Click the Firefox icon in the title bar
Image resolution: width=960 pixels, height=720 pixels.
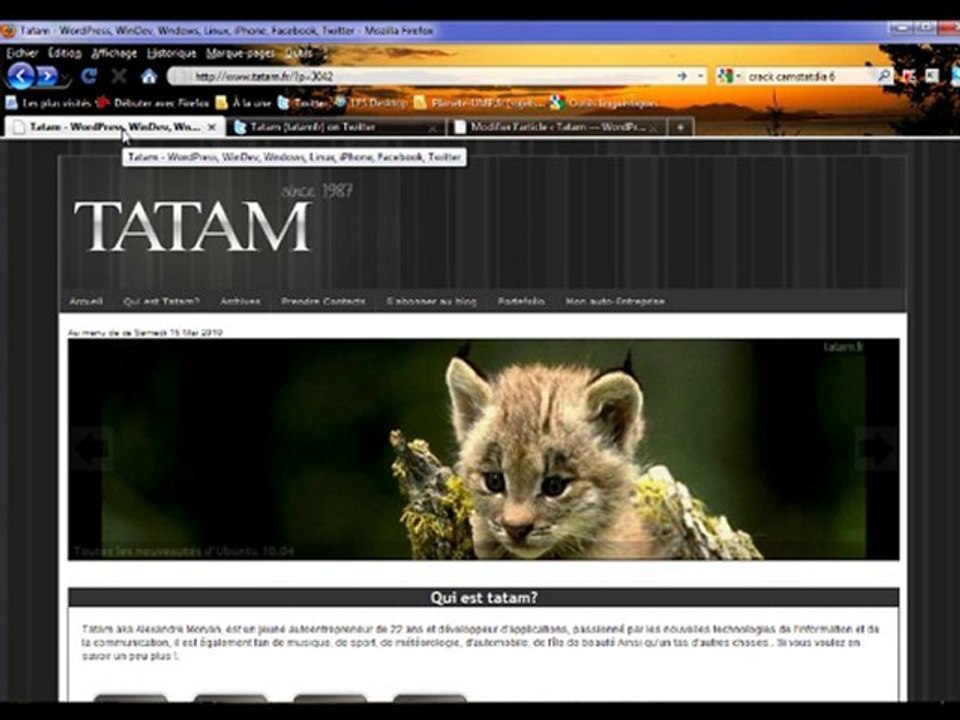pos(8,30)
